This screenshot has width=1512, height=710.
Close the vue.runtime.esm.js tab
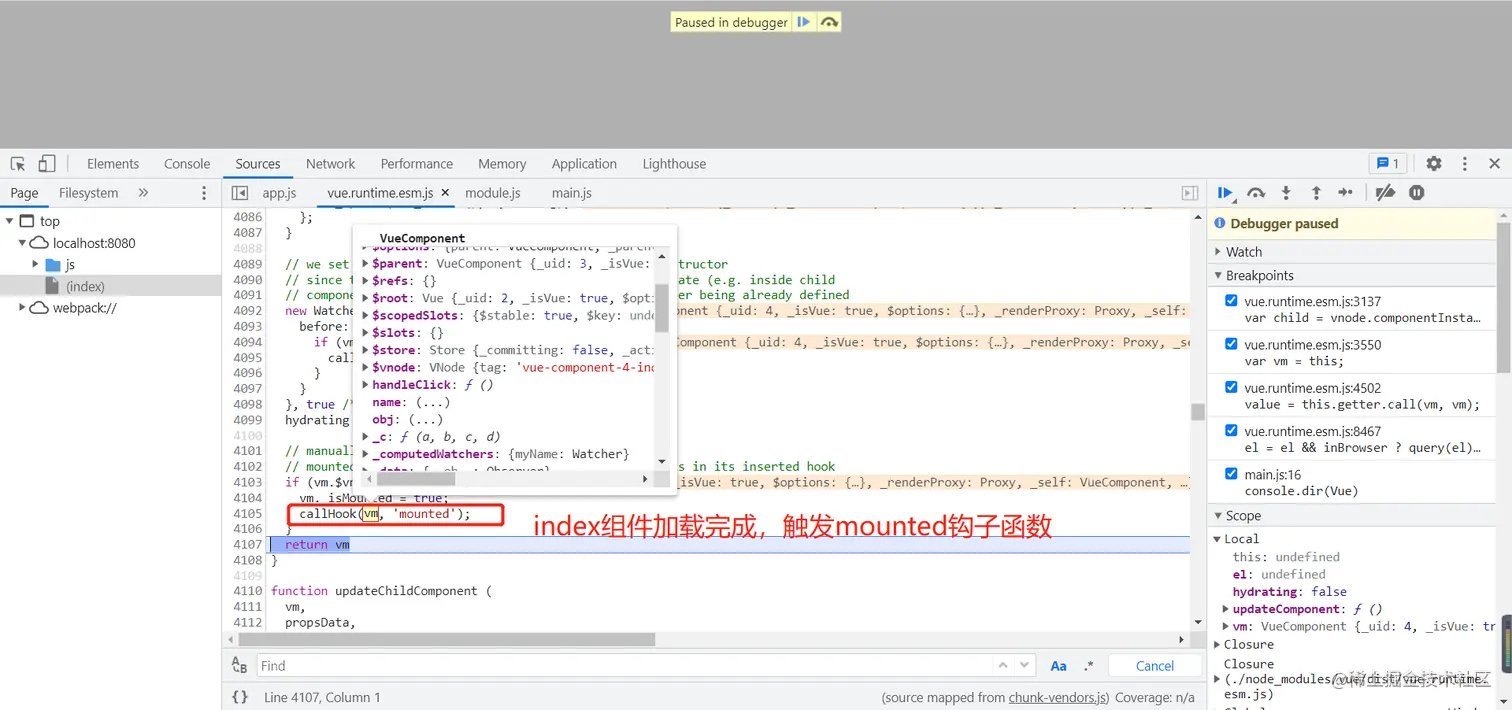pos(445,193)
